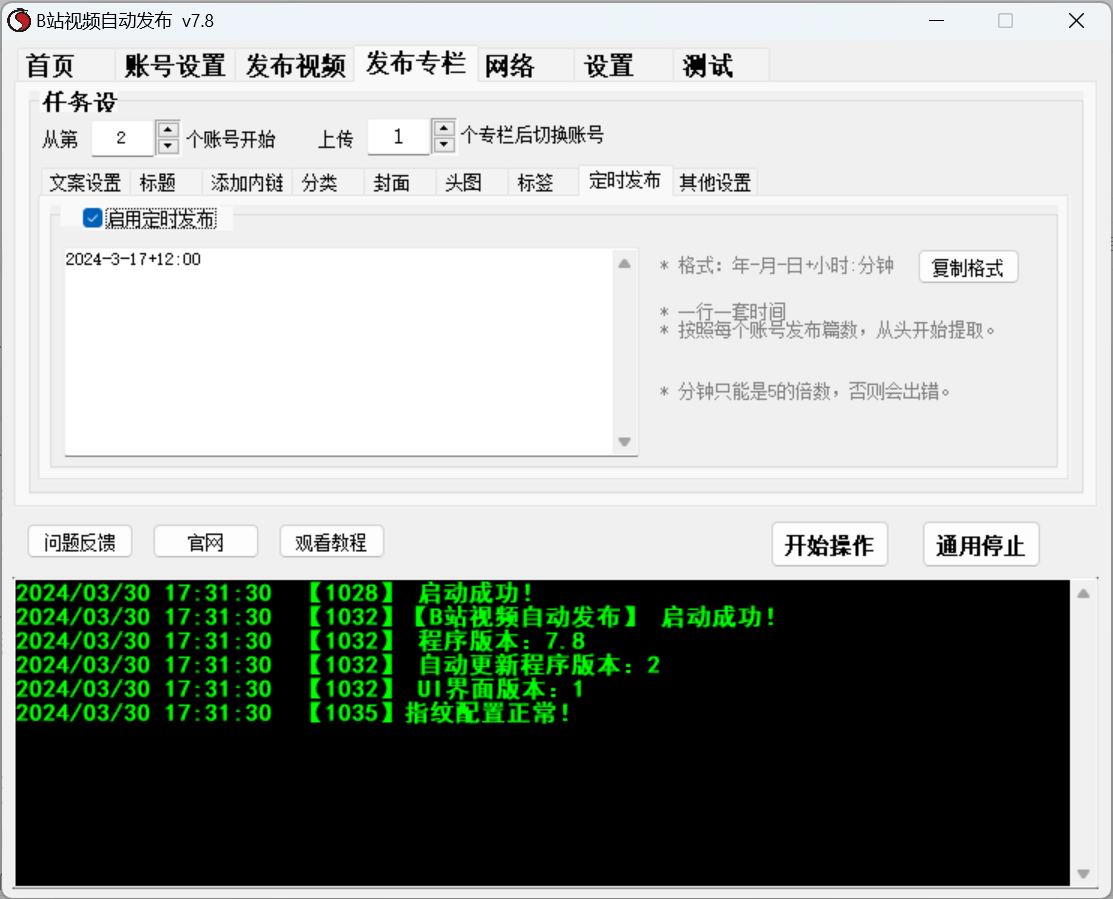This screenshot has width=1113, height=899.
Task: Minimize the application window
Action: point(937,21)
